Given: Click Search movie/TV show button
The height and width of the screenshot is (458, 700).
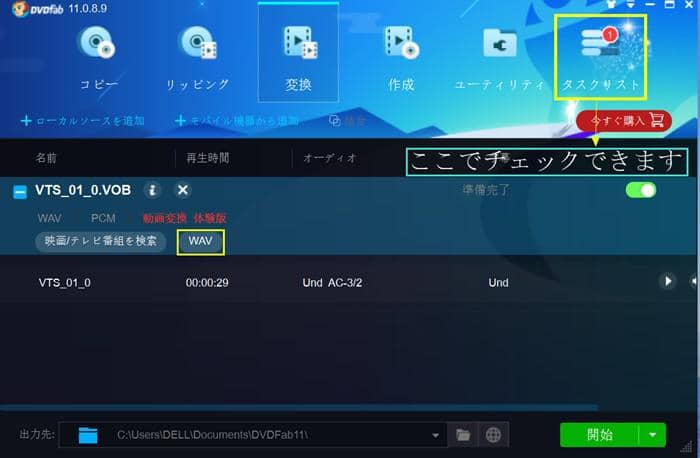Looking at the screenshot, I should (100, 241).
